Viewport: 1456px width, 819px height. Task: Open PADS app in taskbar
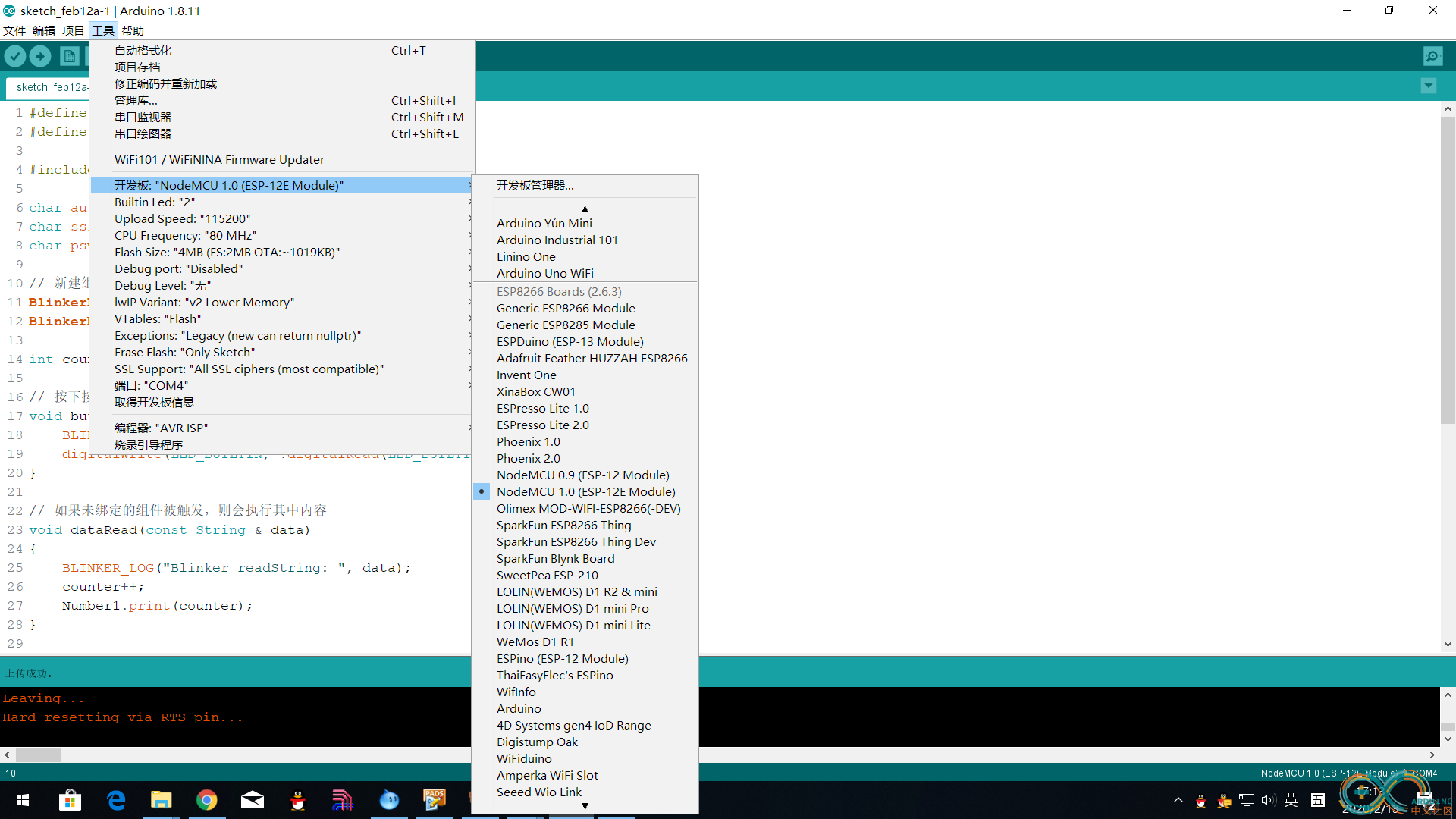pos(435,800)
